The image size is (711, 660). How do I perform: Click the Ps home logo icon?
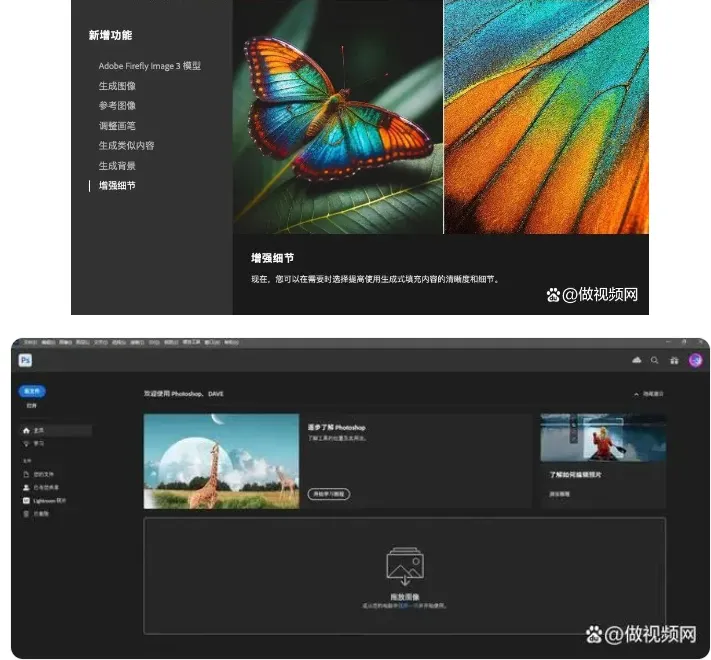click(25, 360)
